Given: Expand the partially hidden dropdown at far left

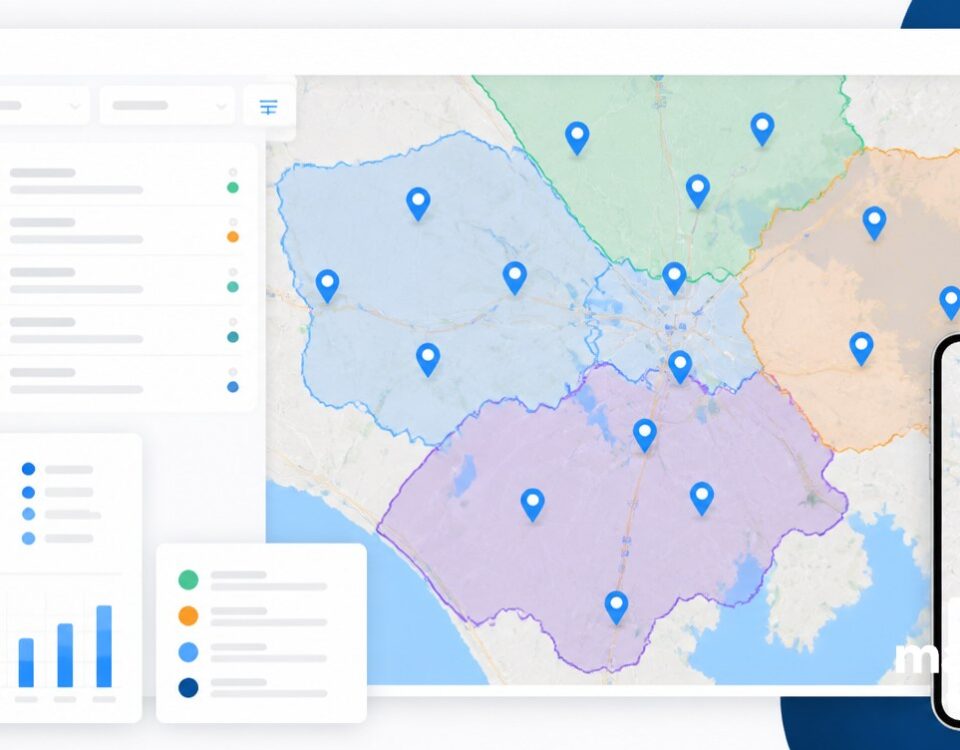Looking at the screenshot, I should [44, 106].
